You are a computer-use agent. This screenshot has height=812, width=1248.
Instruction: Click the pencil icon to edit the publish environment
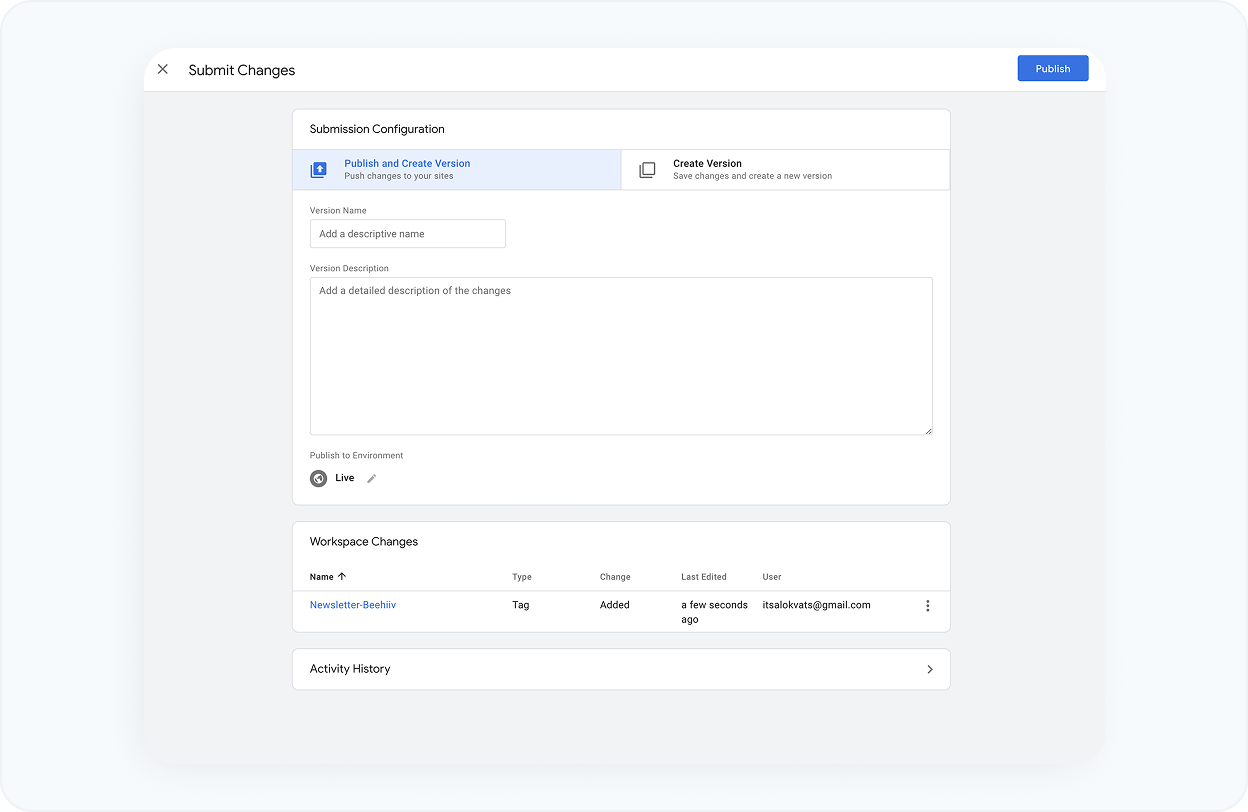(x=371, y=478)
